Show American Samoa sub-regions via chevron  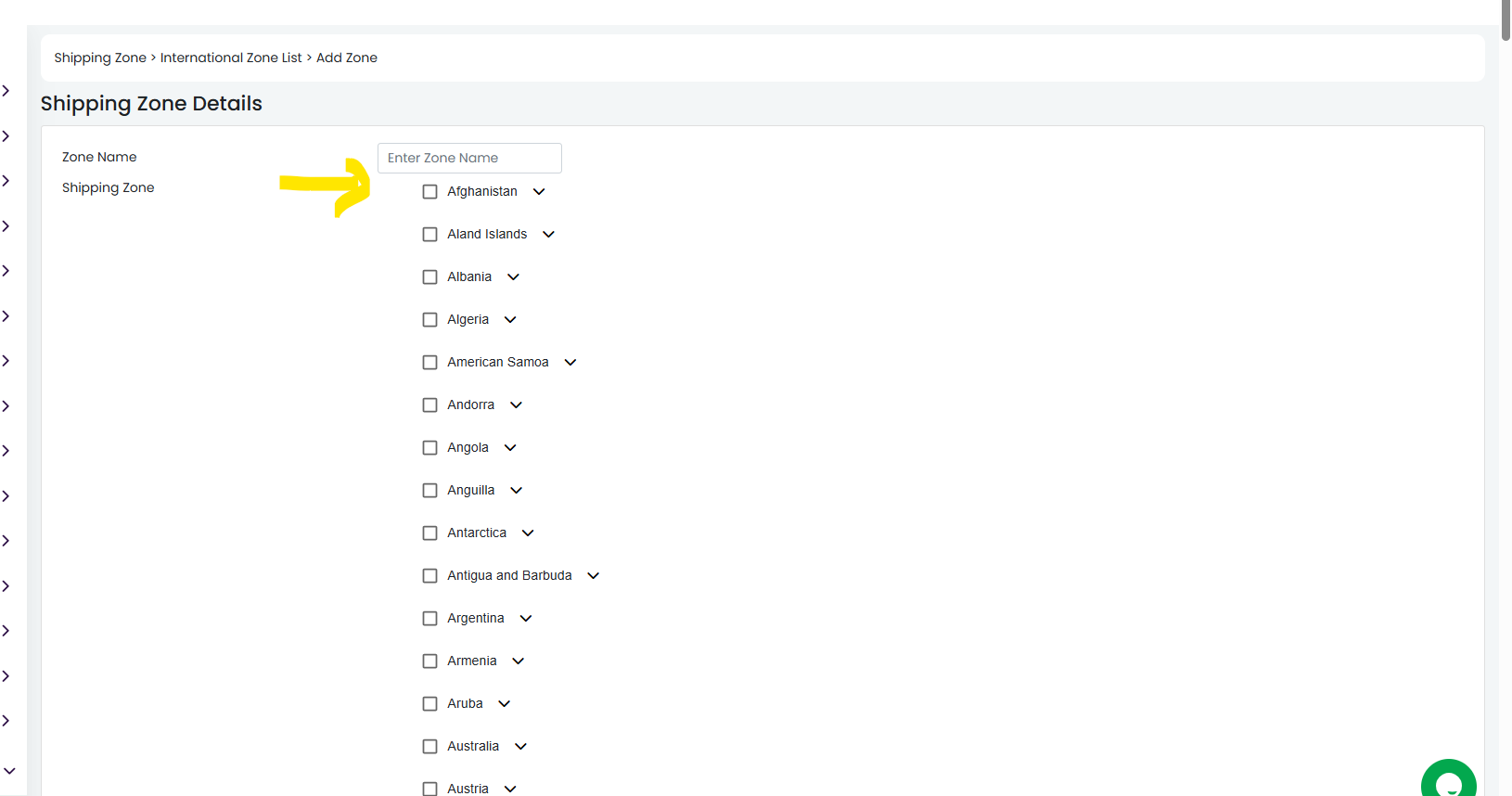click(x=570, y=363)
